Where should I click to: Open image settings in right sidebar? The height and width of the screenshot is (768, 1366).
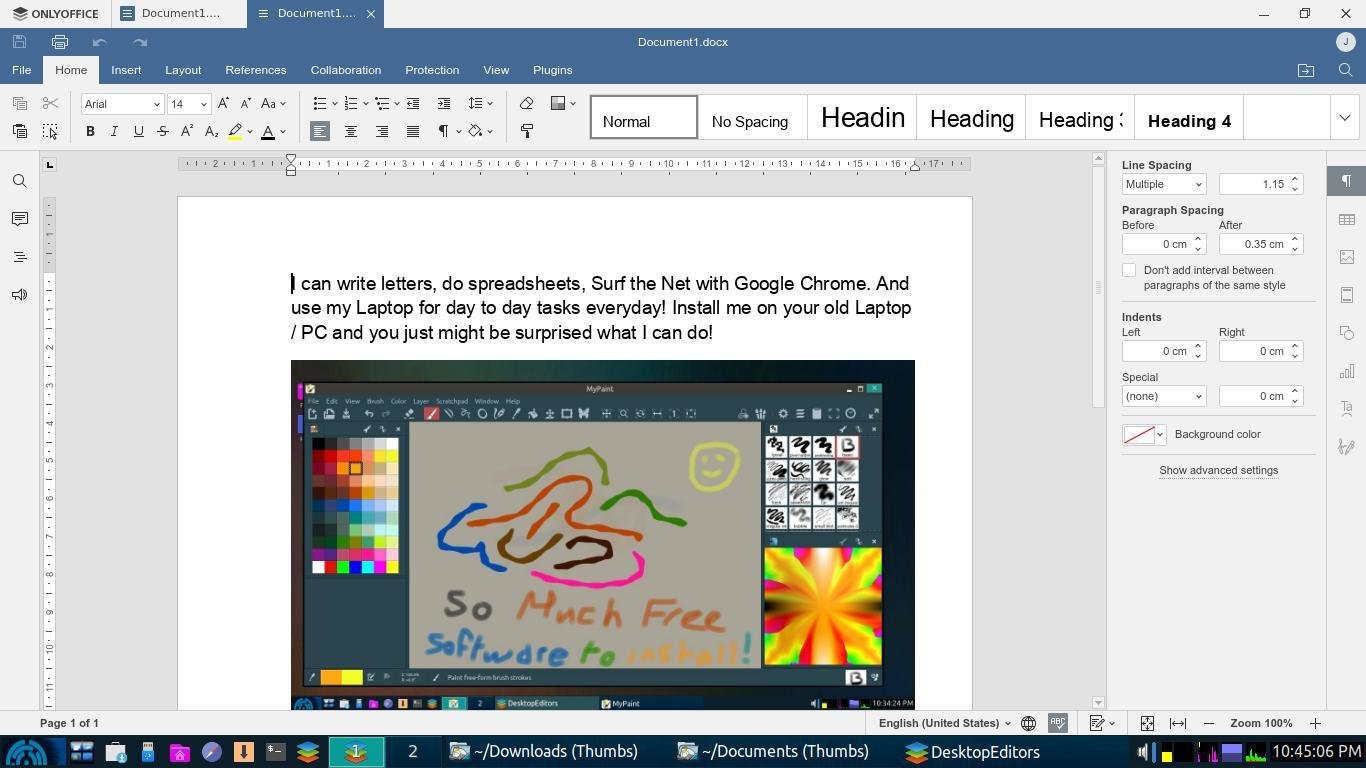1347,257
